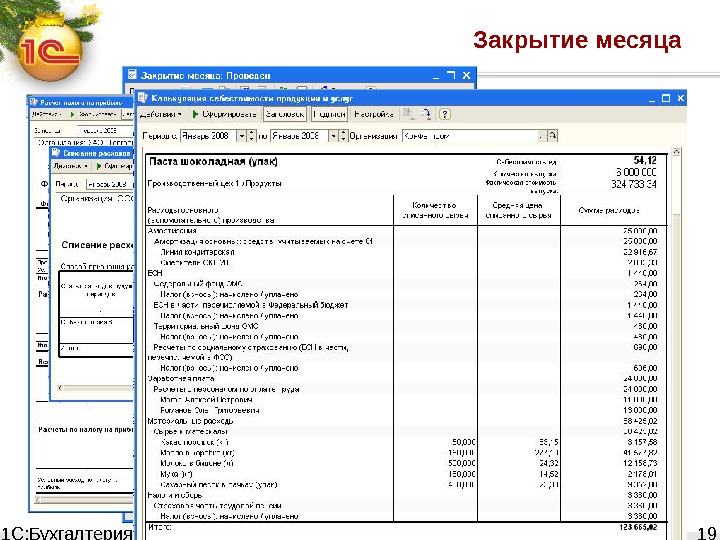Screen dimensions: 720x540
Task: Click the total value 123 665,82
Action: pyautogui.click(x=638, y=528)
